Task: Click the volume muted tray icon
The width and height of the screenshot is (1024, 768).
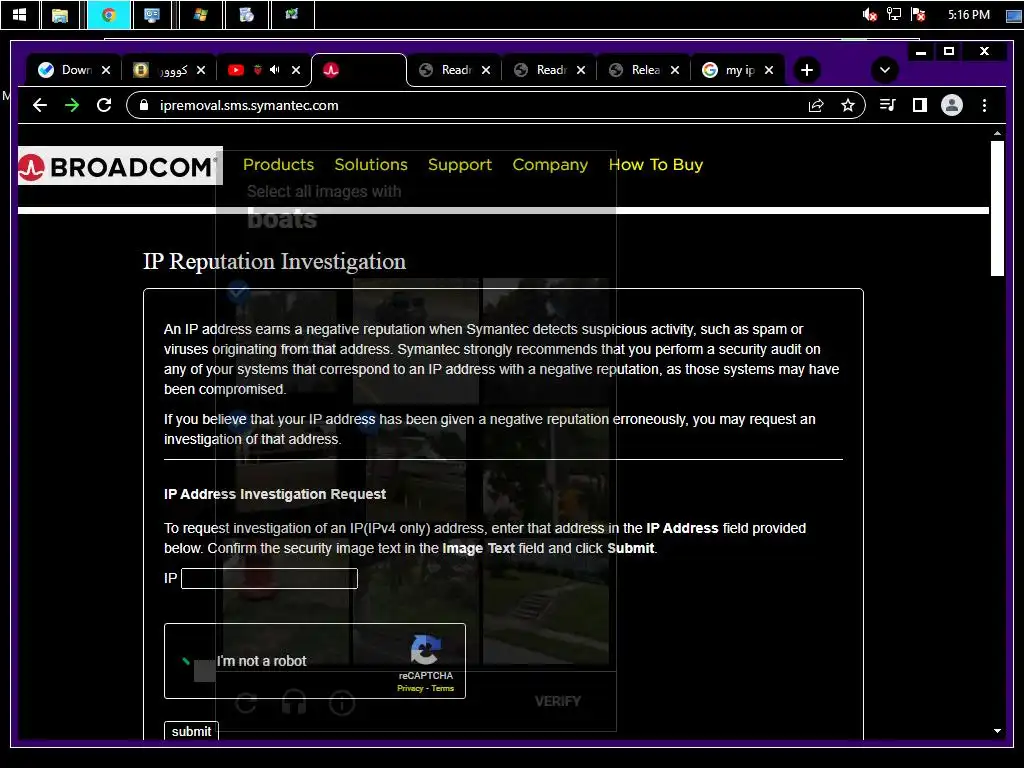Action: click(870, 14)
